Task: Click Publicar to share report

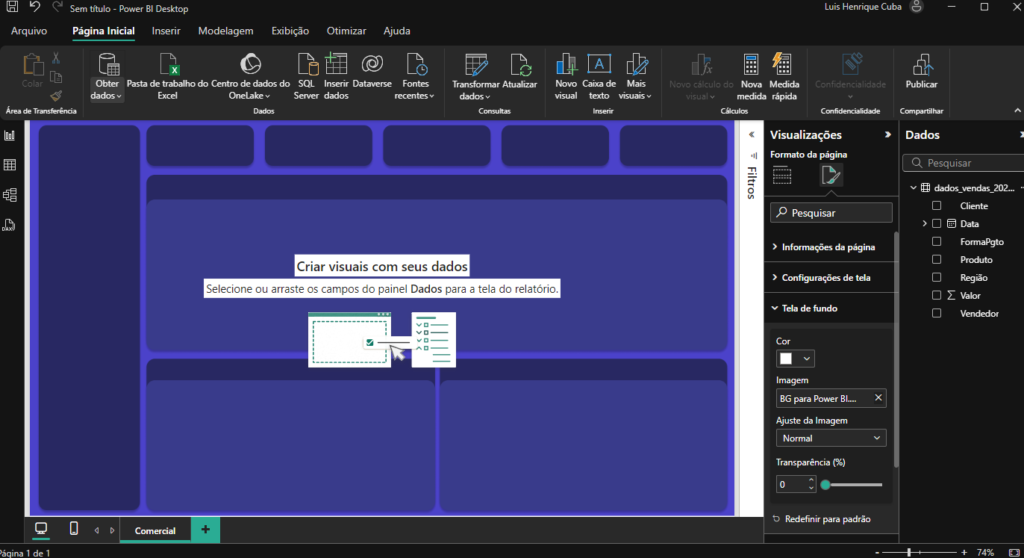Action: click(x=921, y=72)
